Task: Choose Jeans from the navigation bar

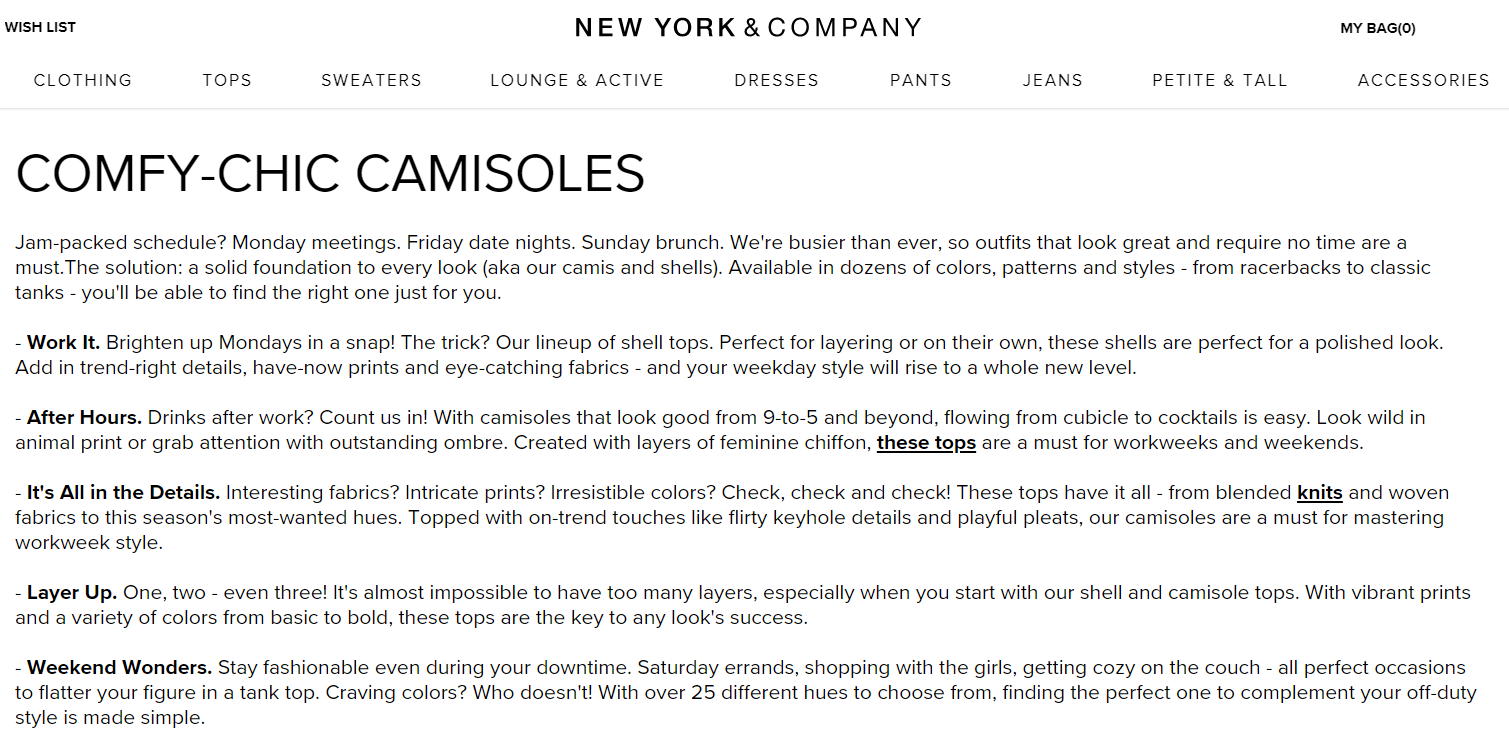Action: click(1052, 81)
